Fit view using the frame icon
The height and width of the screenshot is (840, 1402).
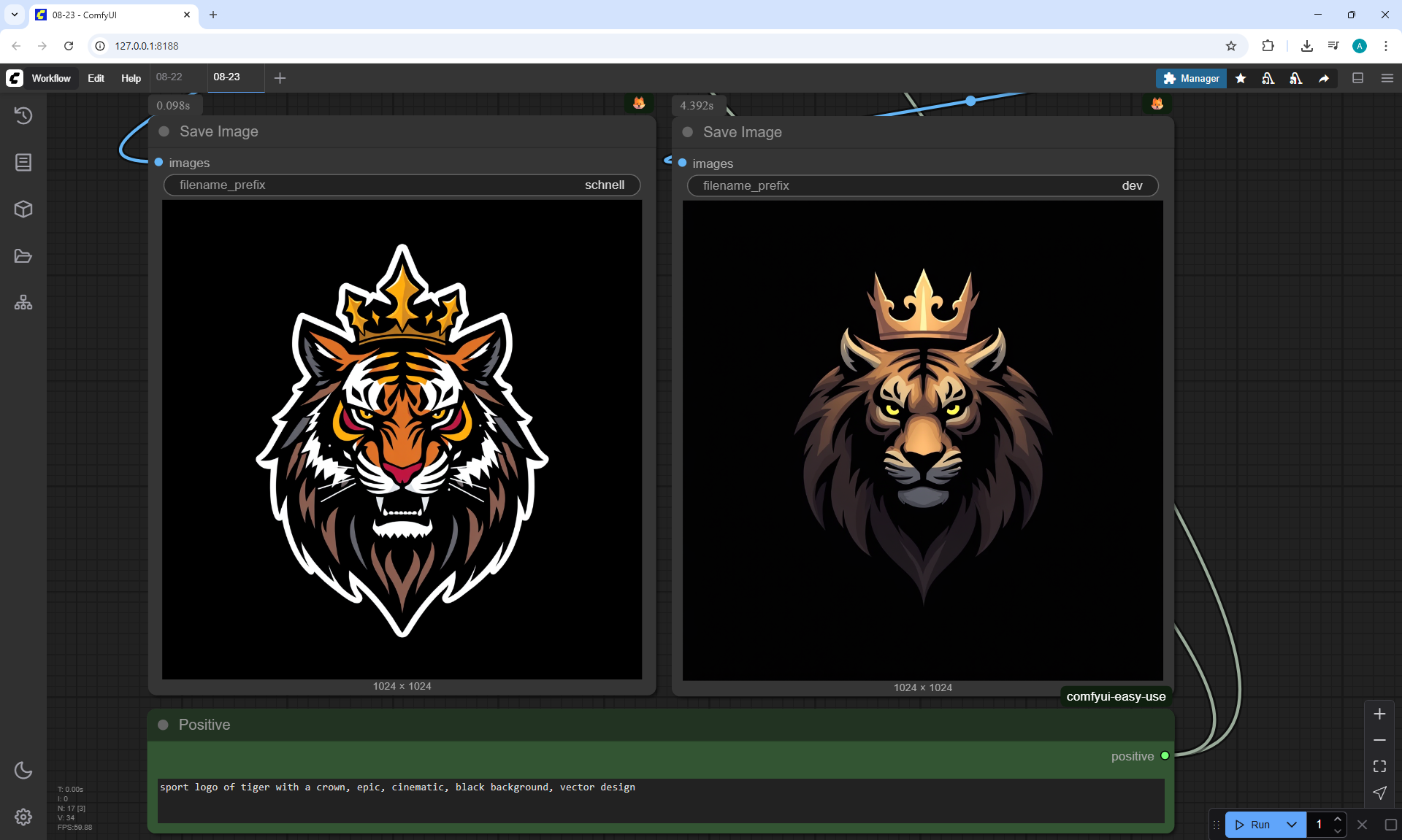pyautogui.click(x=1379, y=766)
